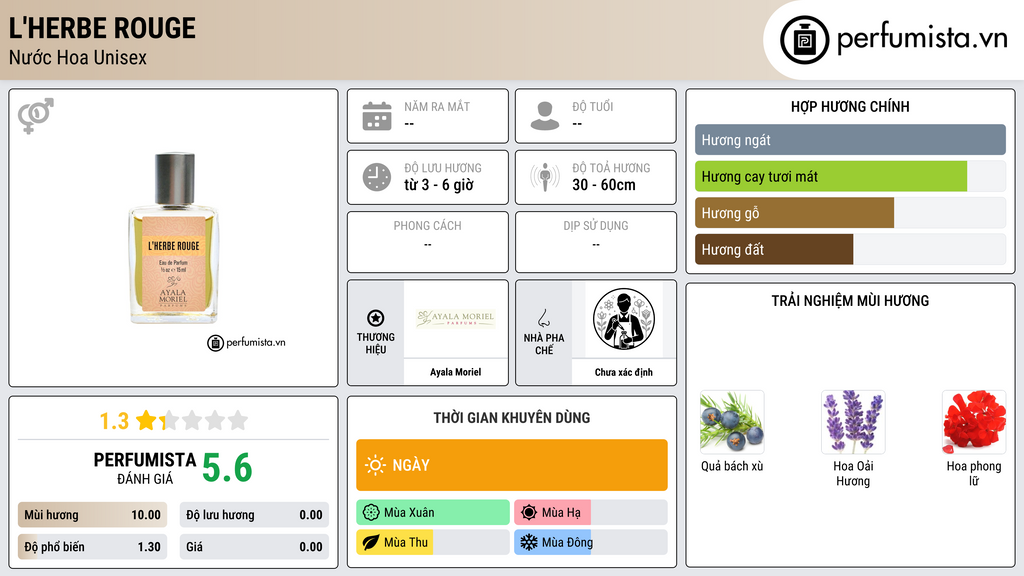
Task: Click the Độ lưu hương 0.00 score row
Action: pyautogui.click(x=254, y=515)
